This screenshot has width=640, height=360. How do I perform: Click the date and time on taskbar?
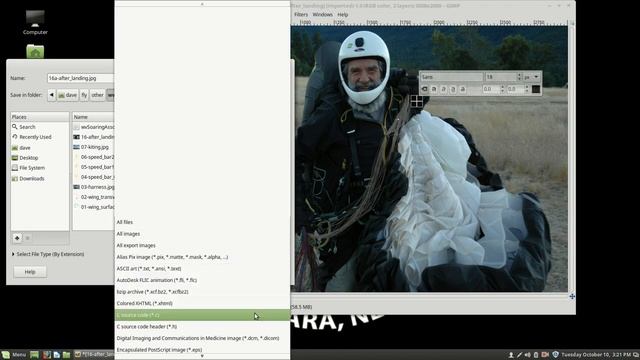(596, 355)
